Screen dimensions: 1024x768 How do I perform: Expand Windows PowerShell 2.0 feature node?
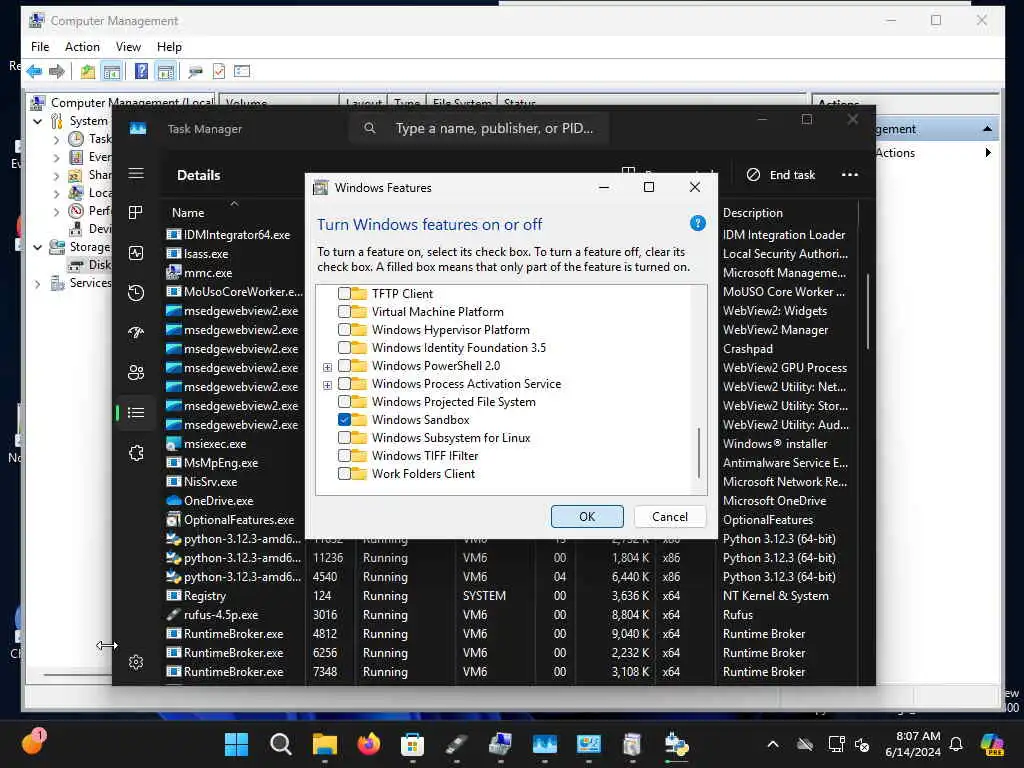pos(327,367)
